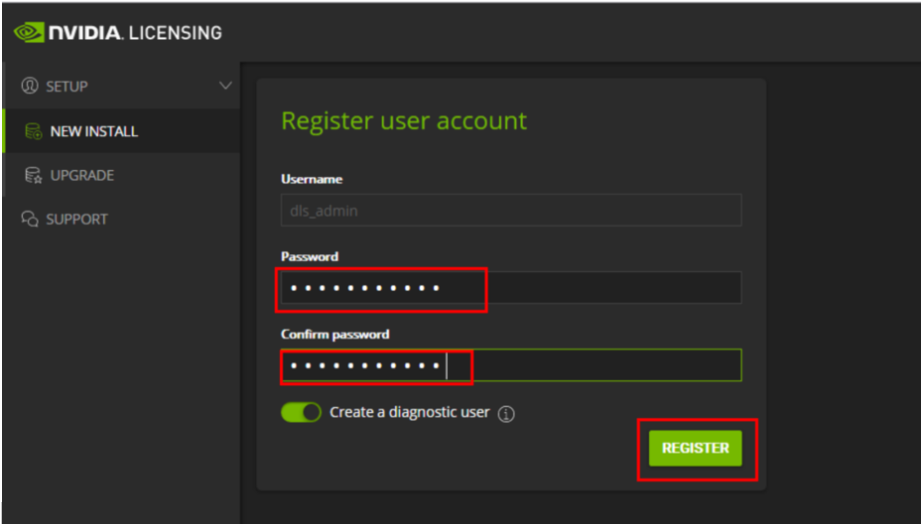Select the SETUP menu label
This screenshot has height=524, width=922.
pos(67,87)
